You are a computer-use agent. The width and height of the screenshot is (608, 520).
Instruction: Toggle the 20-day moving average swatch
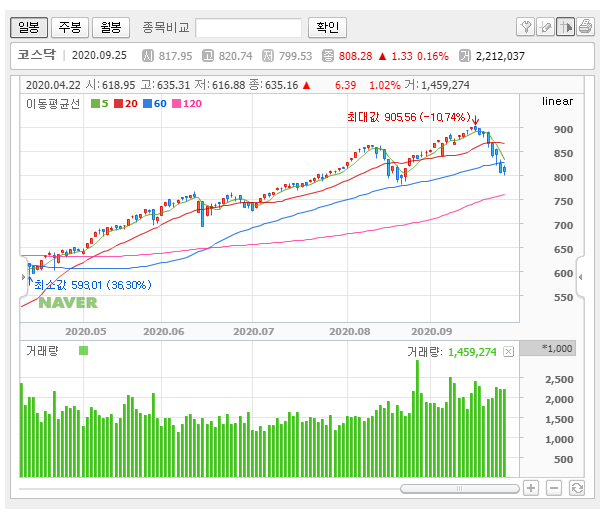point(118,104)
